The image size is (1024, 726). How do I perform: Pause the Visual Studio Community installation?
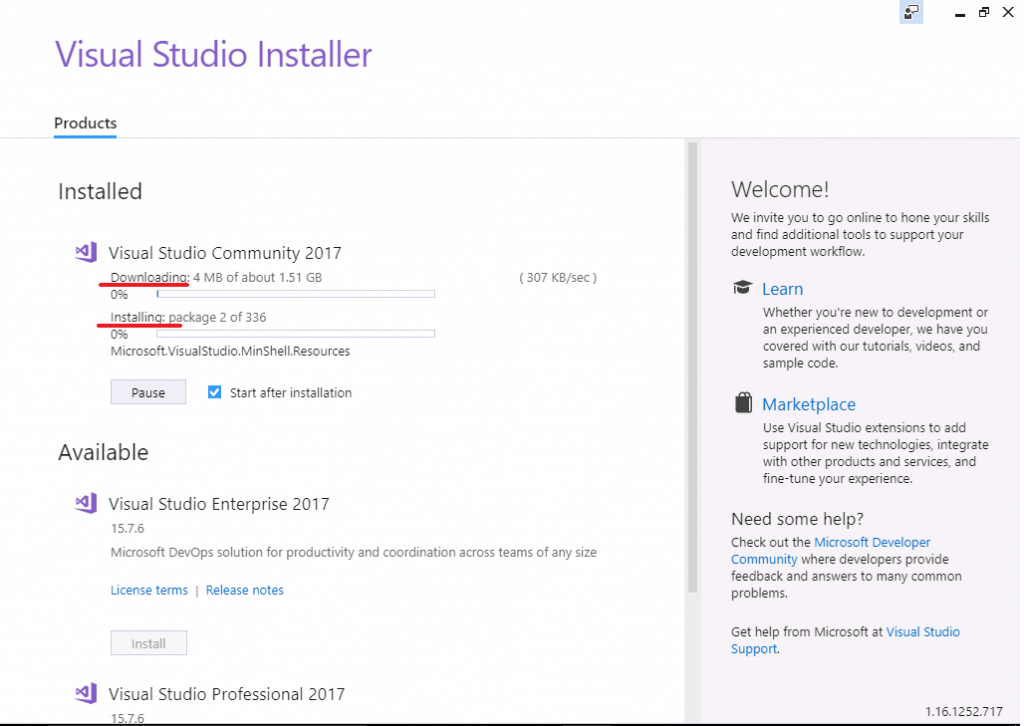point(148,391)
